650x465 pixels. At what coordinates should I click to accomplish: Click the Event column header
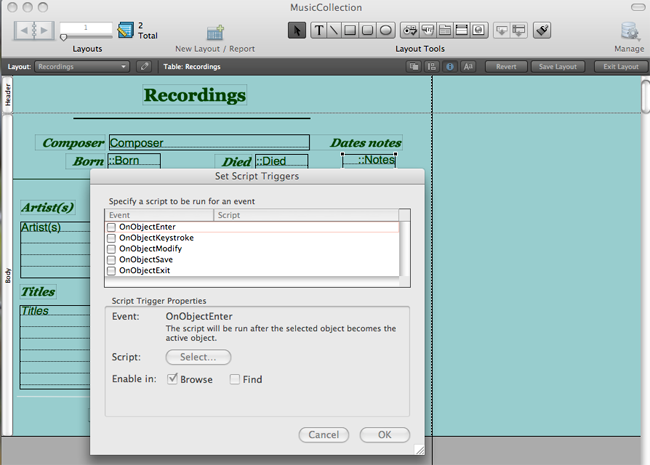(159, 215)
